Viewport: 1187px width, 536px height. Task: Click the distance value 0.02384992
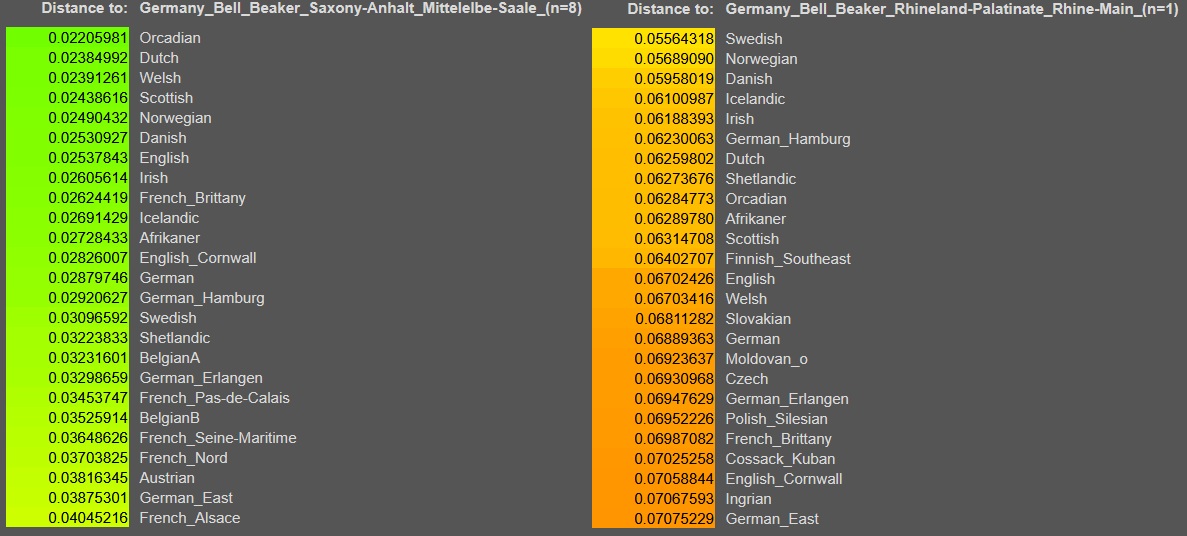tap(88, 58)
